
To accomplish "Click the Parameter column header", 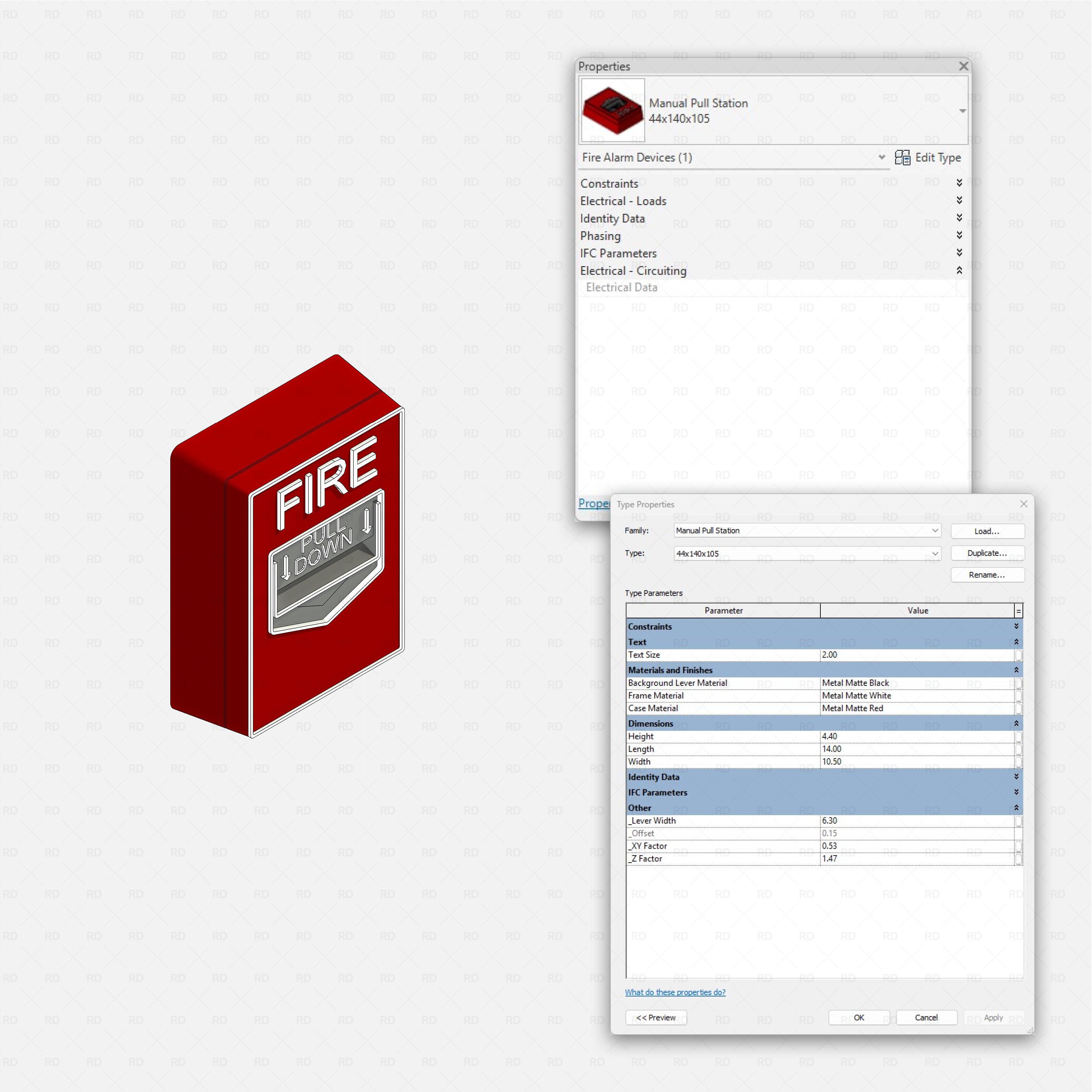I will coord(723,610).
